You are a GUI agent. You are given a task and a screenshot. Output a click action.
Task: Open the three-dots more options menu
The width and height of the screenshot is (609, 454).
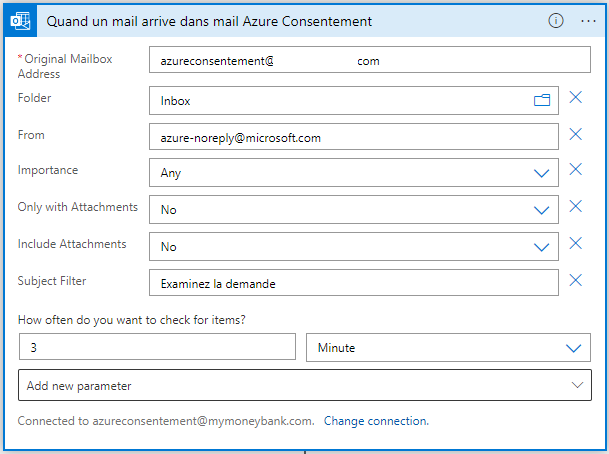coord(588,21)
